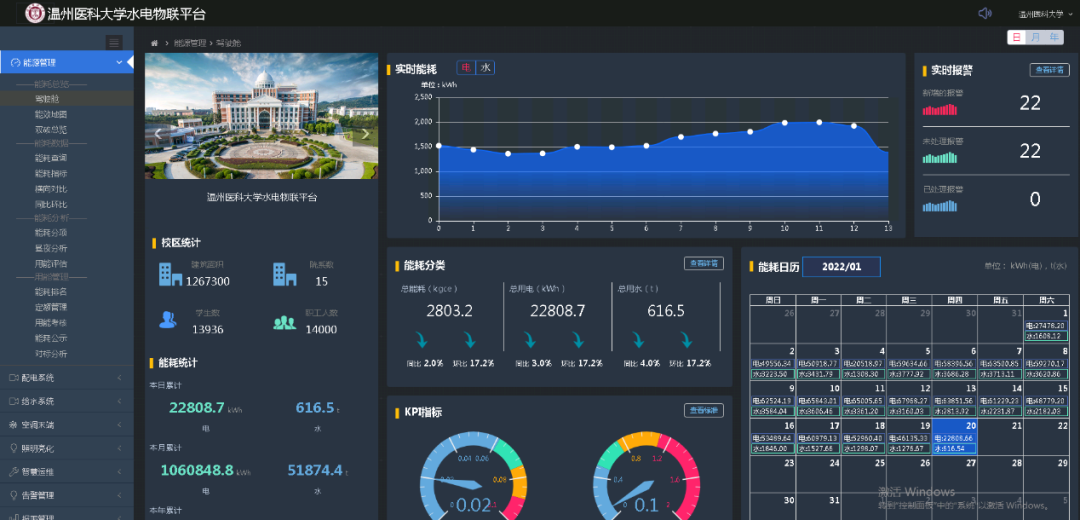The height and width of the screenshot is (520, 1080).
Task: Click the 空调末端 fan icon
Action: click(x=14, y=425)
